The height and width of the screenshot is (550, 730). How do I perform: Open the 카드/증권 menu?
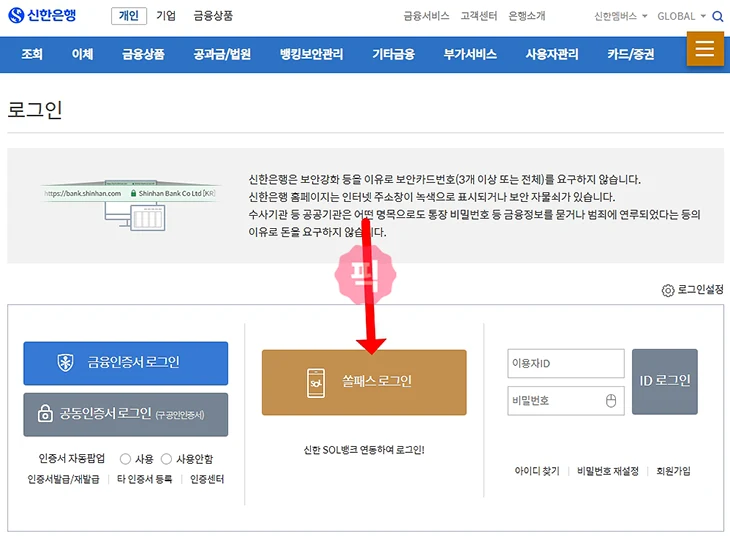[630, 54]
